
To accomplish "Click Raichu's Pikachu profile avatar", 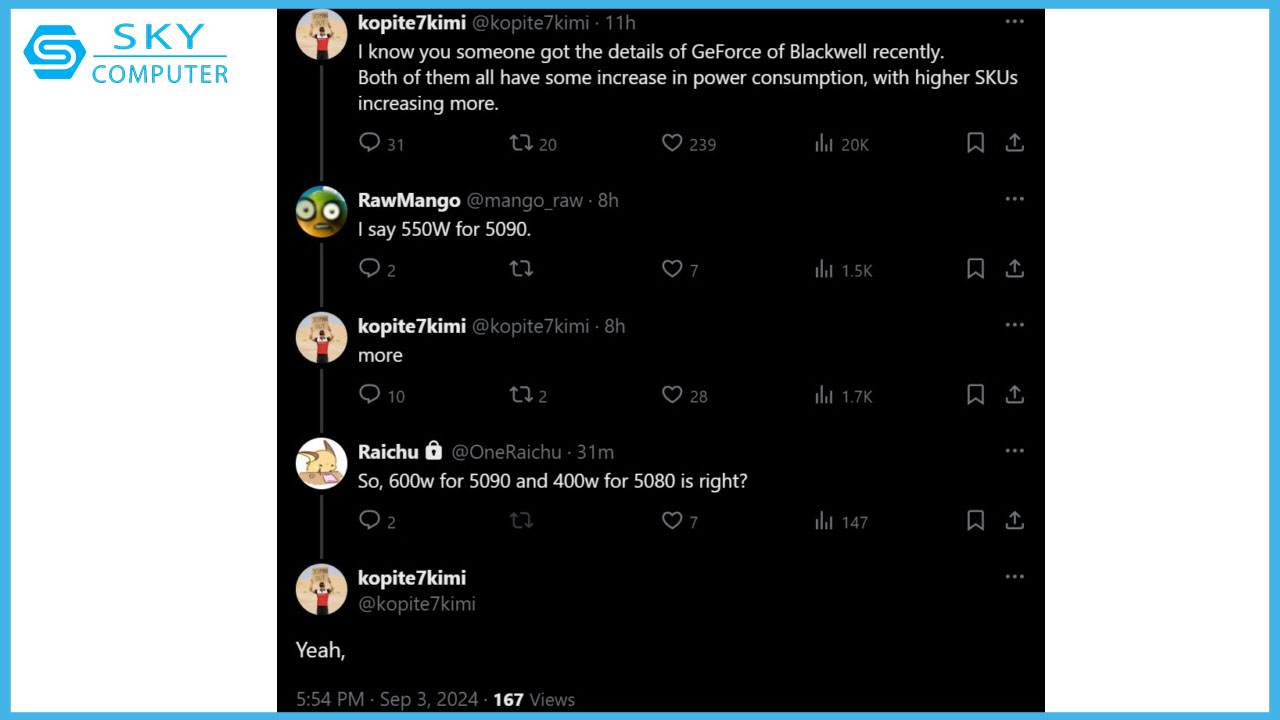I will tap(322, 463).
